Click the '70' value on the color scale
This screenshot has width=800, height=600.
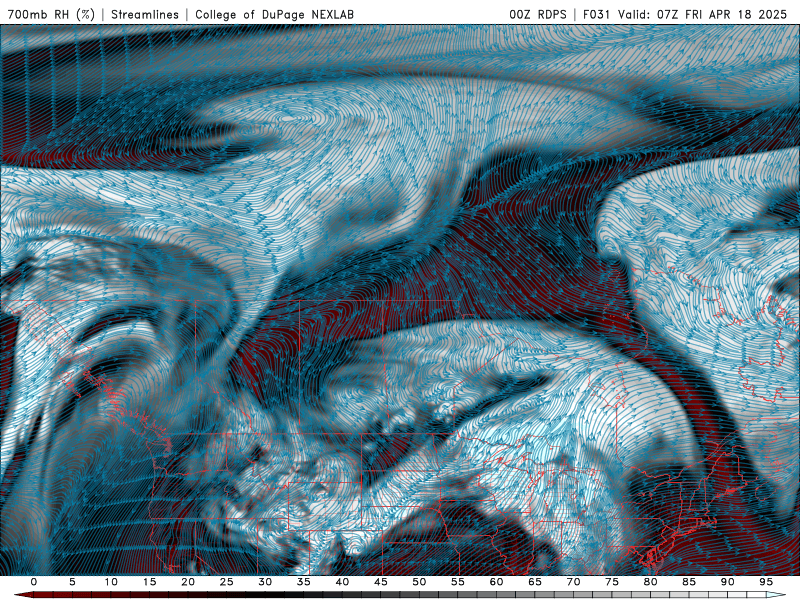click(x=573, y=582)
